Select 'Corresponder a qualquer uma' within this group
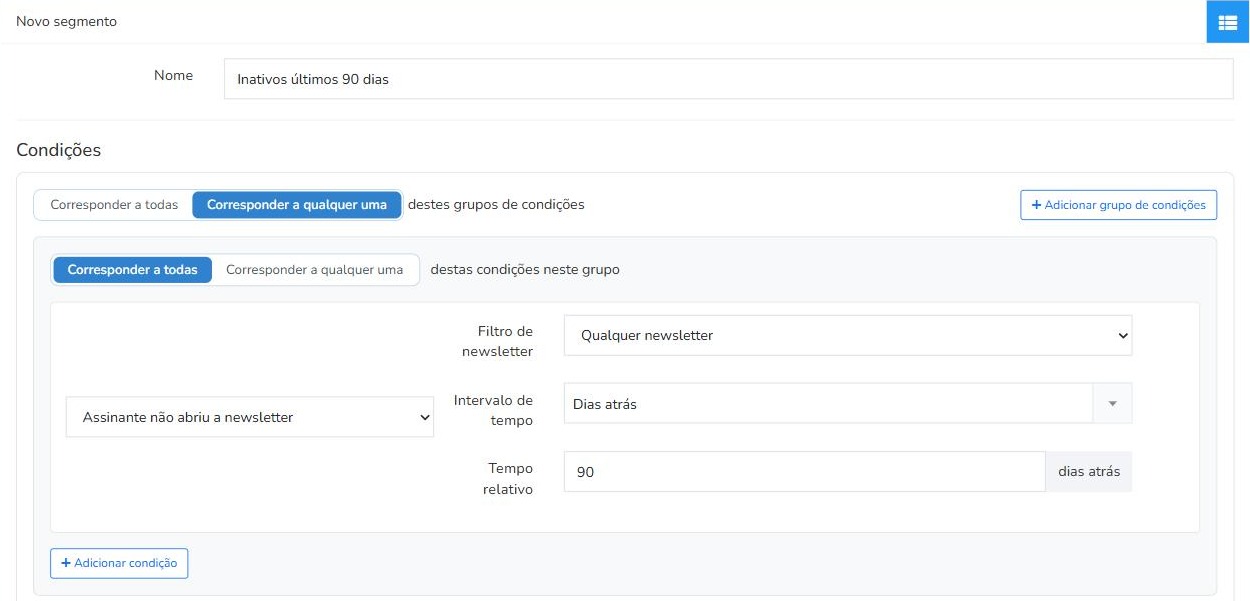 (x=315, y=270)
